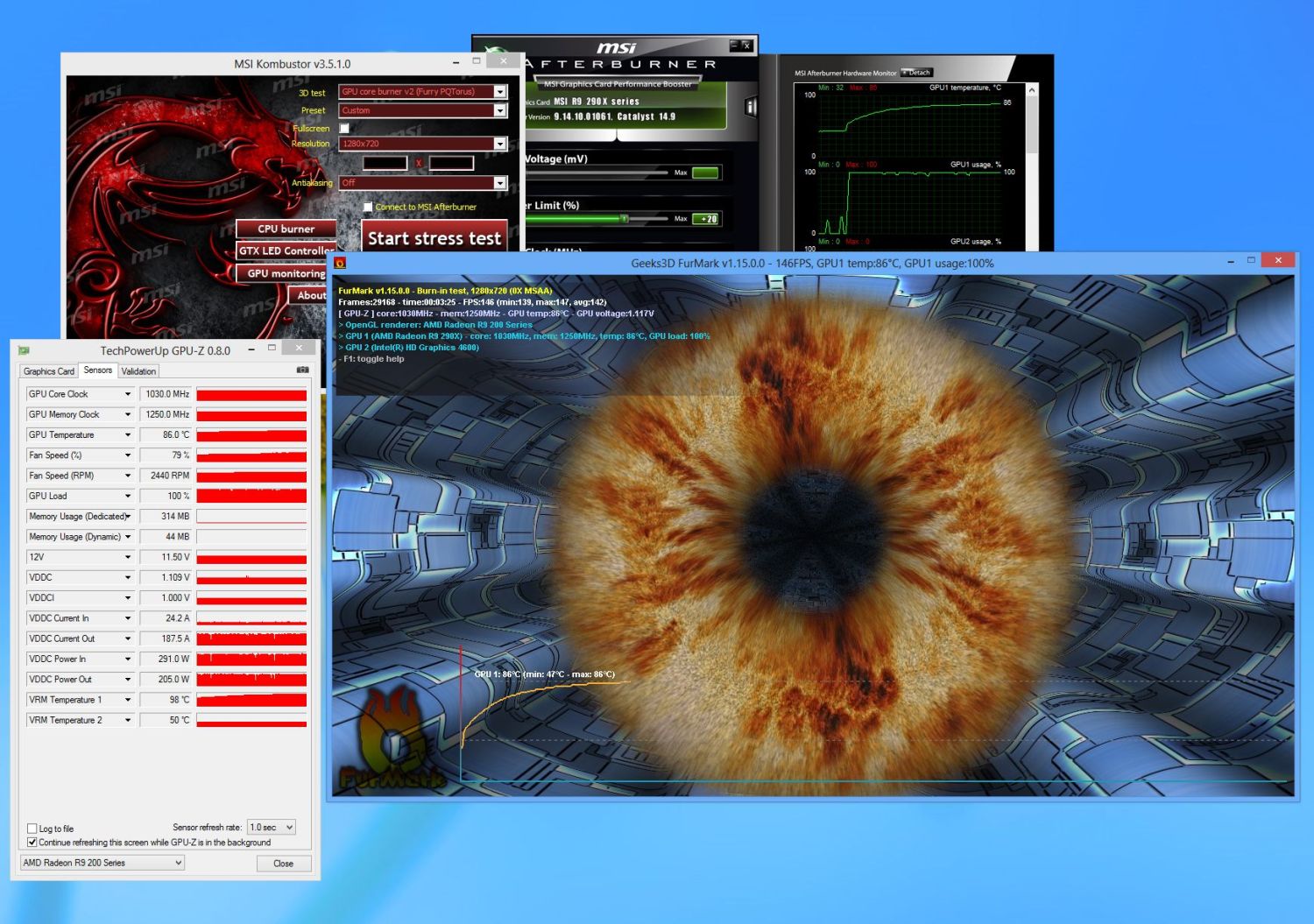
Task: Click GTX LED Controller button
Action: coord(286,250)
